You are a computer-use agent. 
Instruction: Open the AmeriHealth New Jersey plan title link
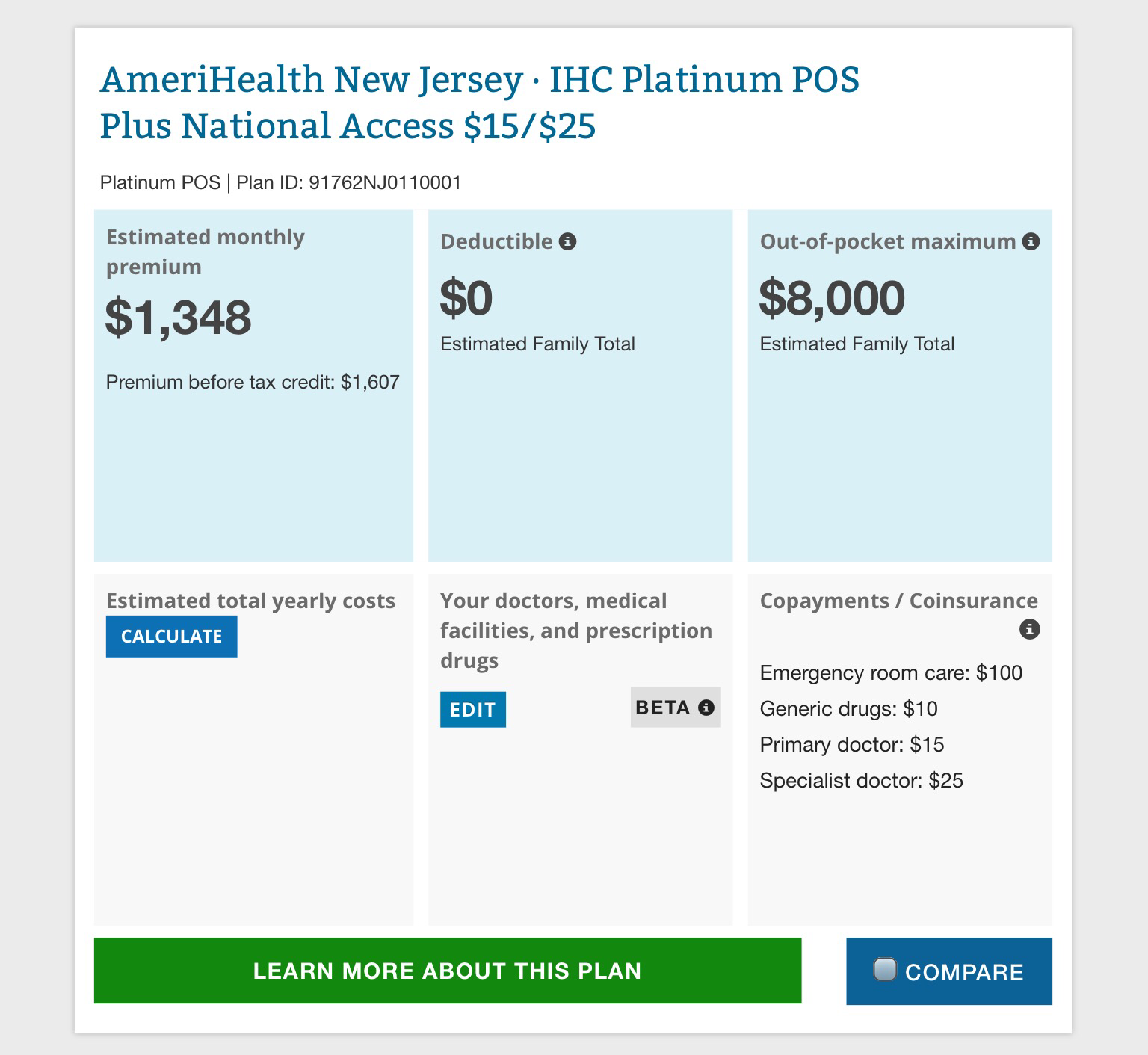478,102
